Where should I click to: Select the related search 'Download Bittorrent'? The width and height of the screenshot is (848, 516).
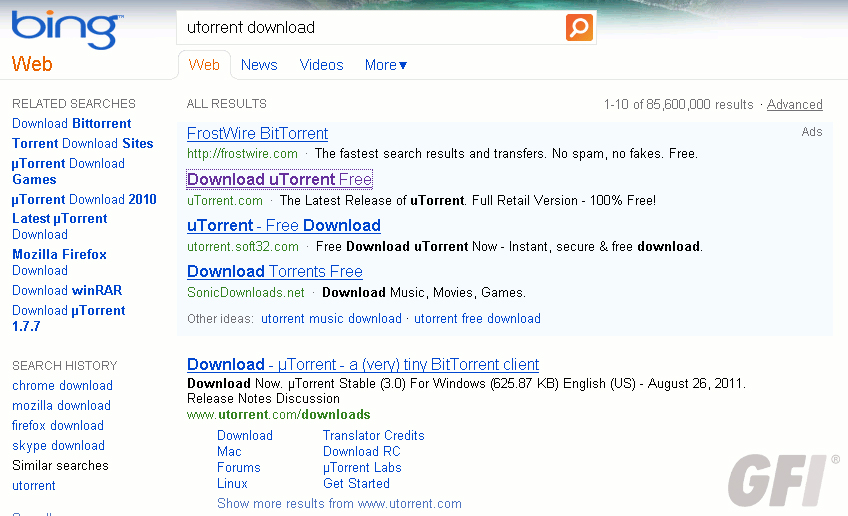point(72,123)
